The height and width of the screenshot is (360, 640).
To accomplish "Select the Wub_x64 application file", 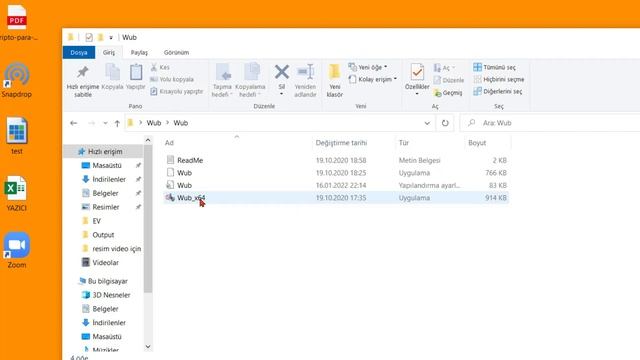I will (x=191, y=198).
